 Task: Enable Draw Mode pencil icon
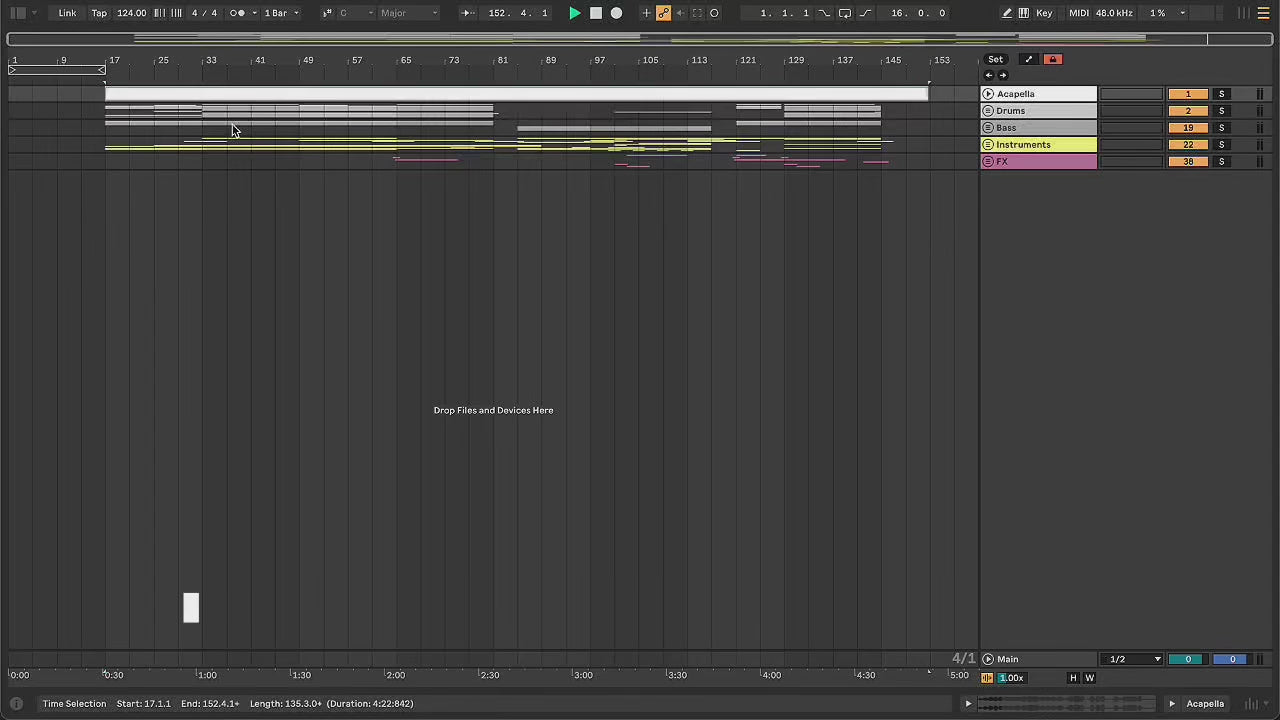(1007, 13)
